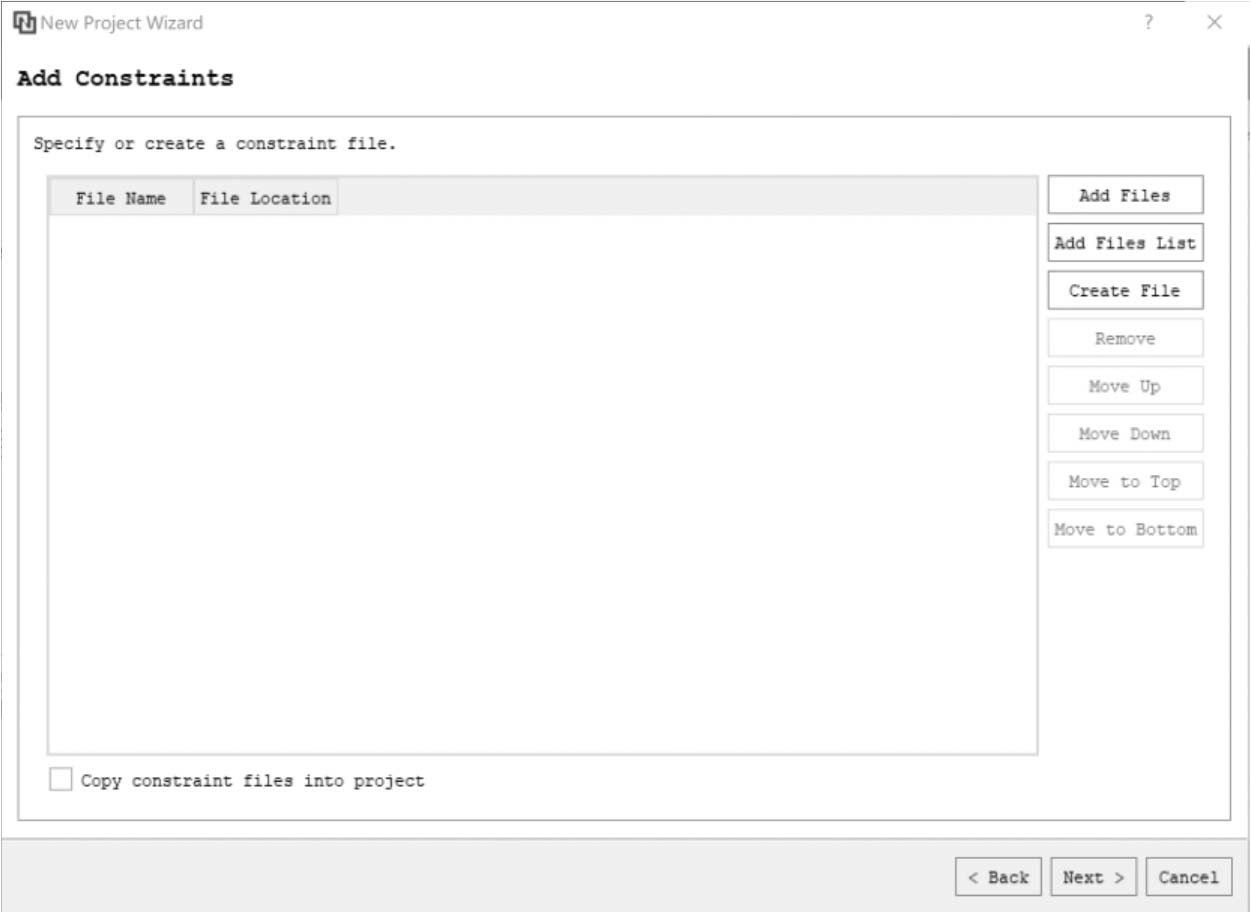Close the New Project Wizard window
The height and width of the screenshot is (913, 1251).
point(1214,22)
